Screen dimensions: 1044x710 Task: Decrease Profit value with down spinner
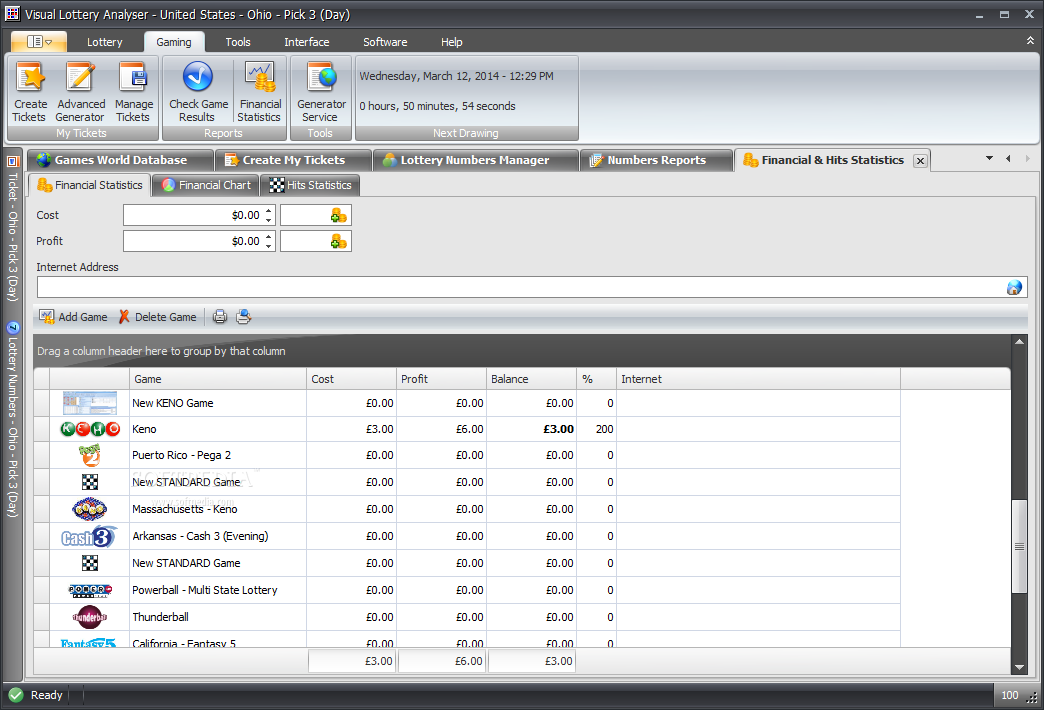(x=269, y=246)
